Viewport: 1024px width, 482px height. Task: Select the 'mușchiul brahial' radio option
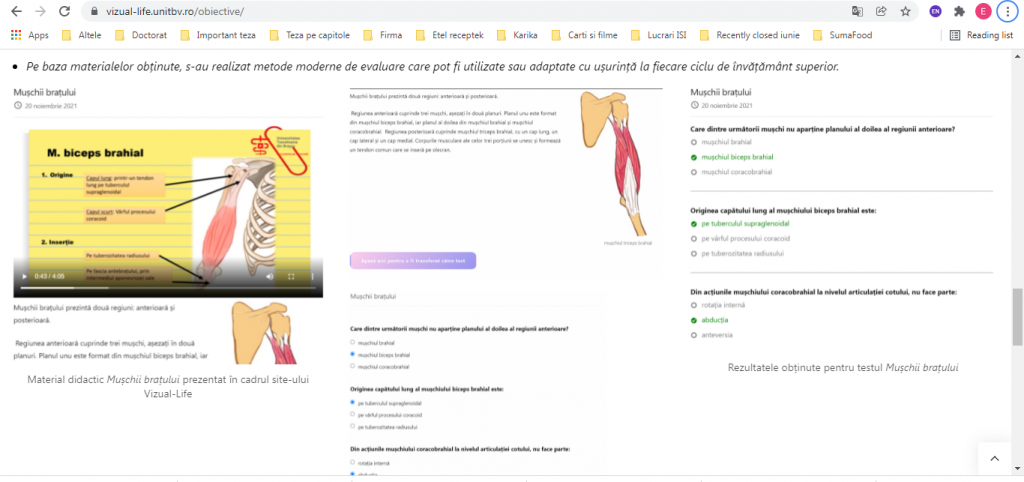pyautogui.click(x=354, y=342)
